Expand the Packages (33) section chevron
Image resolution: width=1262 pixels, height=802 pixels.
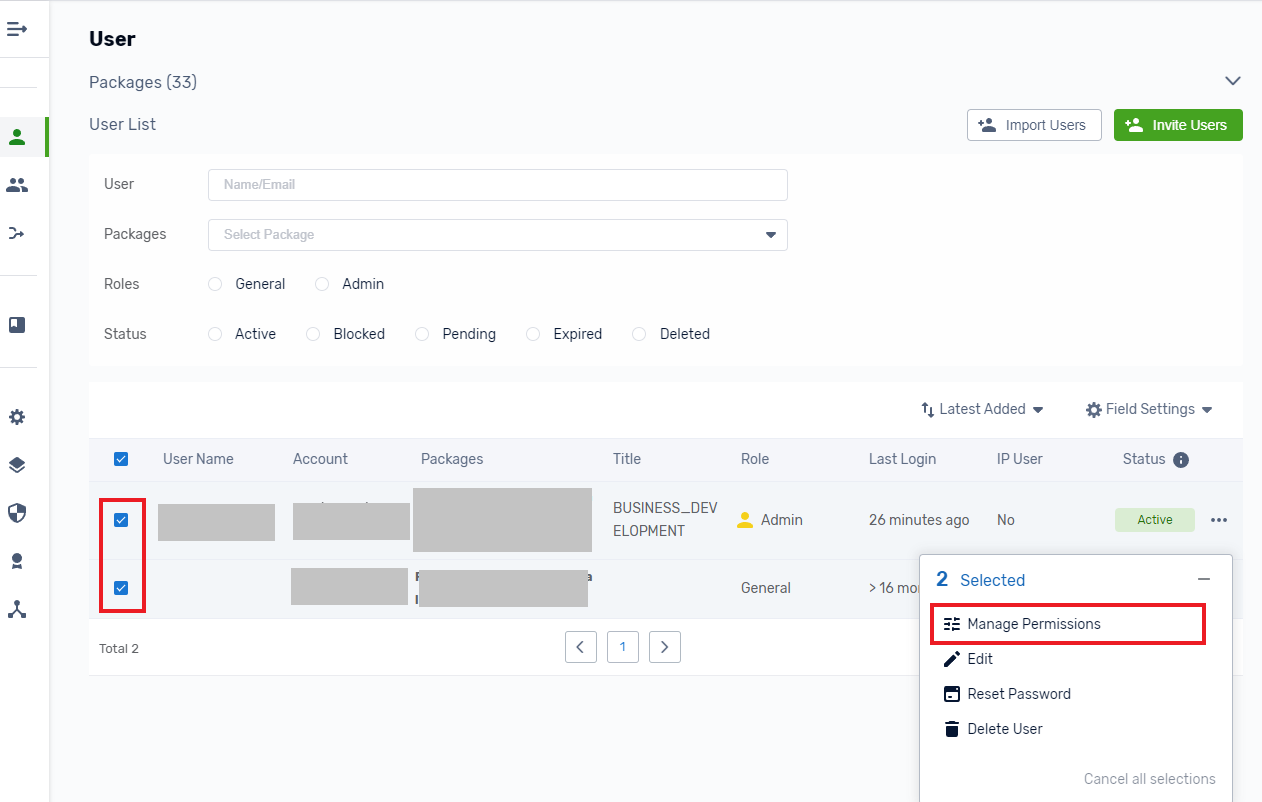(x=1232, y=81)
